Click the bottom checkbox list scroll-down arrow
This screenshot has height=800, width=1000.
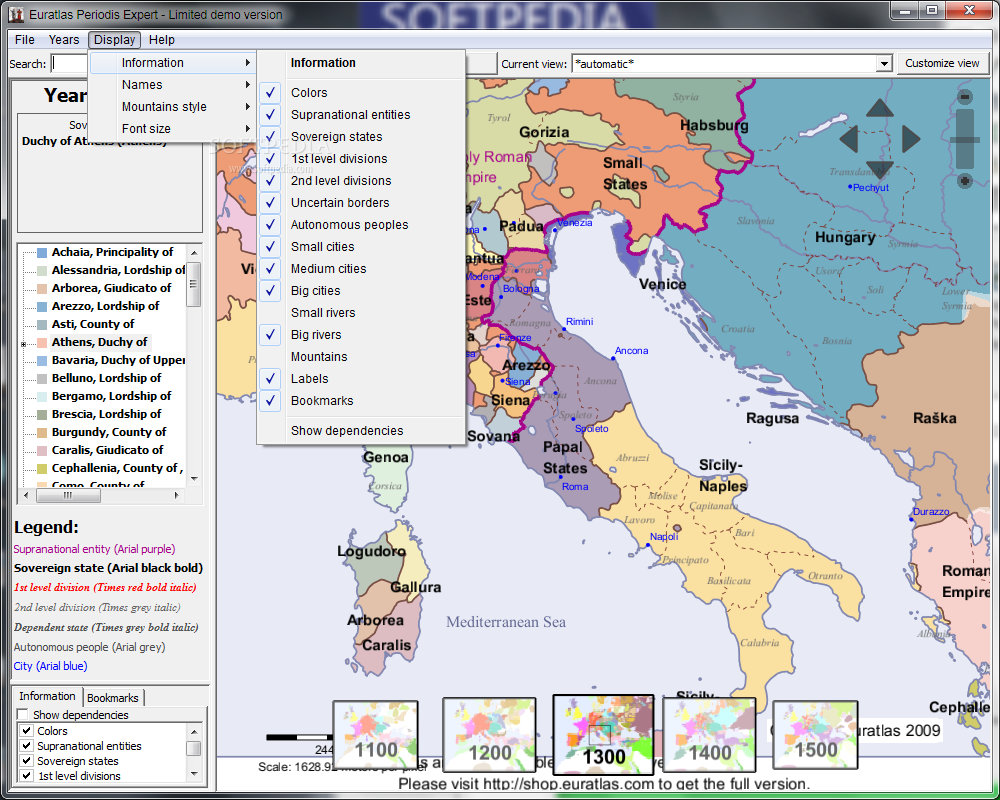(x=195, y=774)
